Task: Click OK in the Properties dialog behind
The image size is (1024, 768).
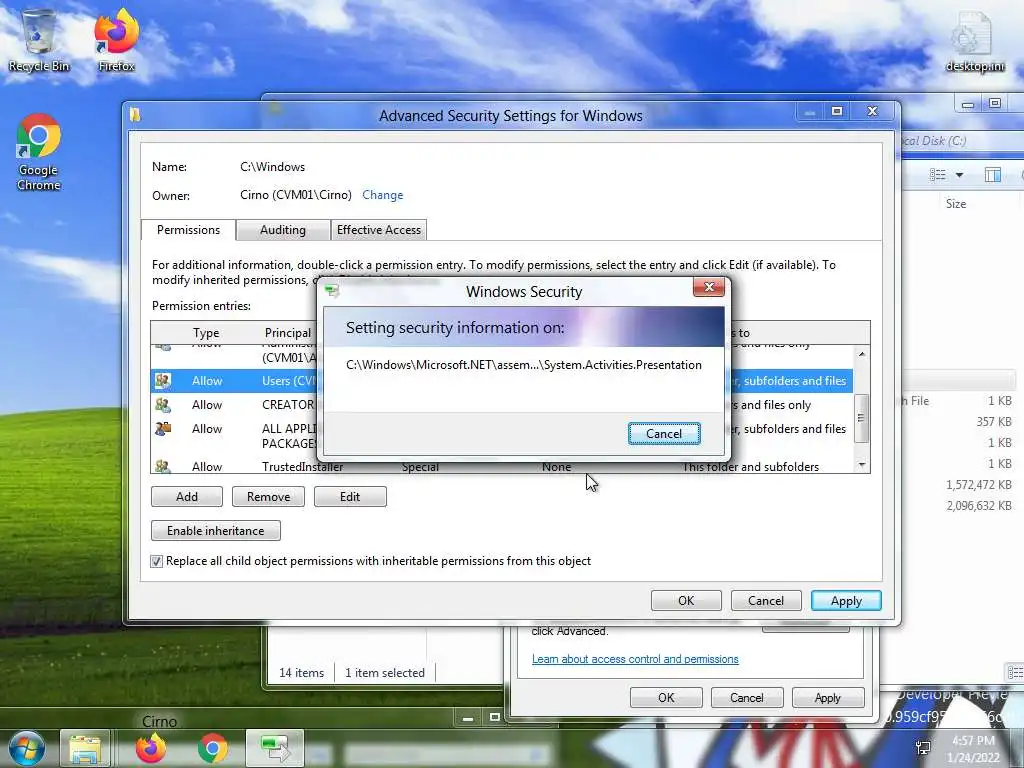Action: click(x=666, y=697)
